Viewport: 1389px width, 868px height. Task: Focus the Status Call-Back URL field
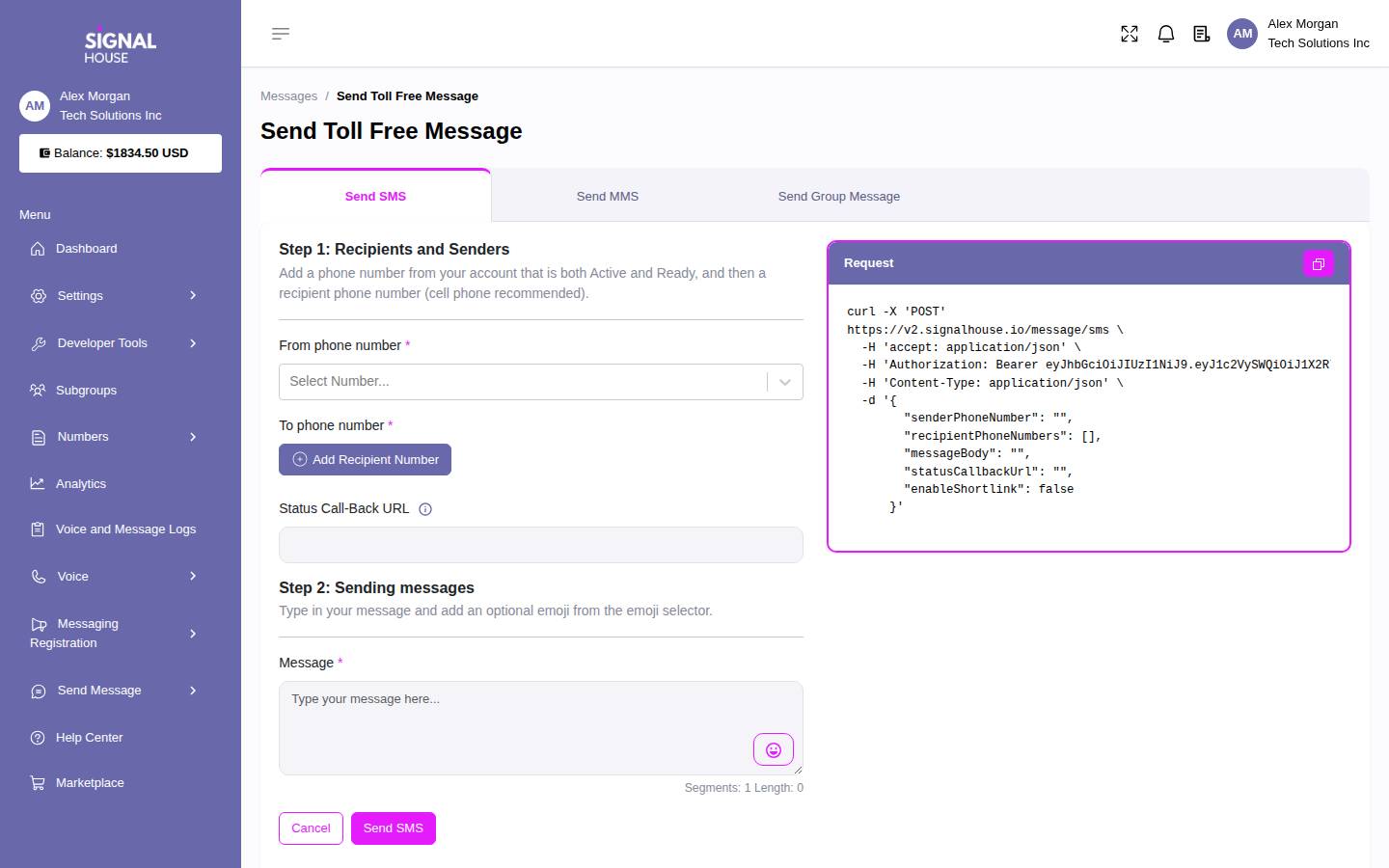click(x=541, y=545)
